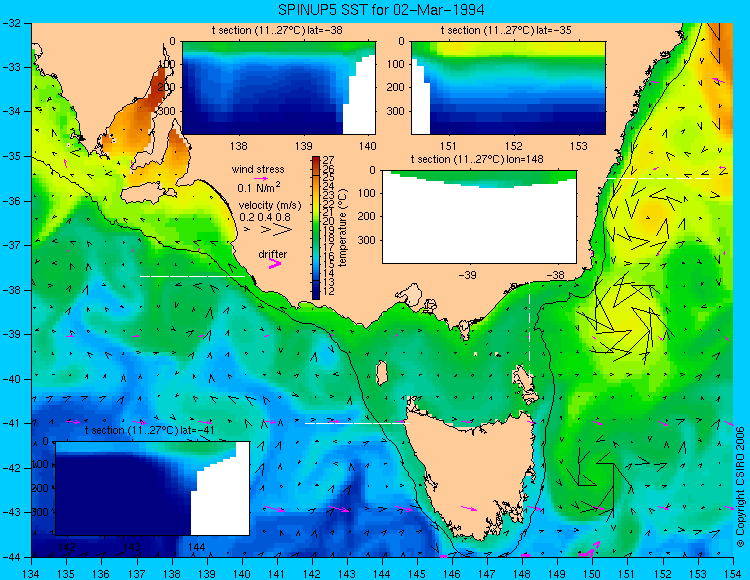
Task: Click latitude axis label -36
Action: (x=11, y=201)
